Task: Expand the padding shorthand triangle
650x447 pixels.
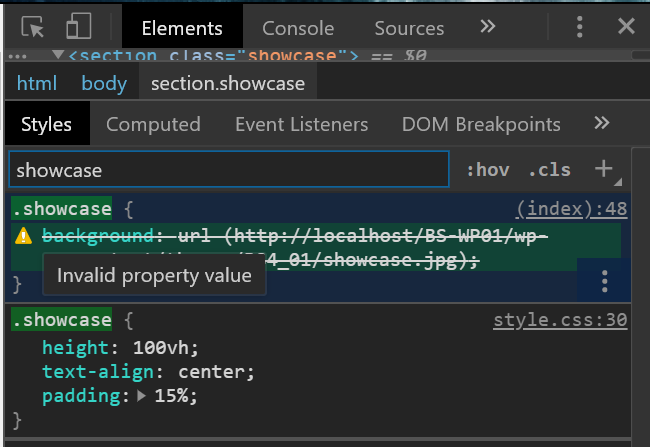Action: pyautogui.click(x=142, y=397)
